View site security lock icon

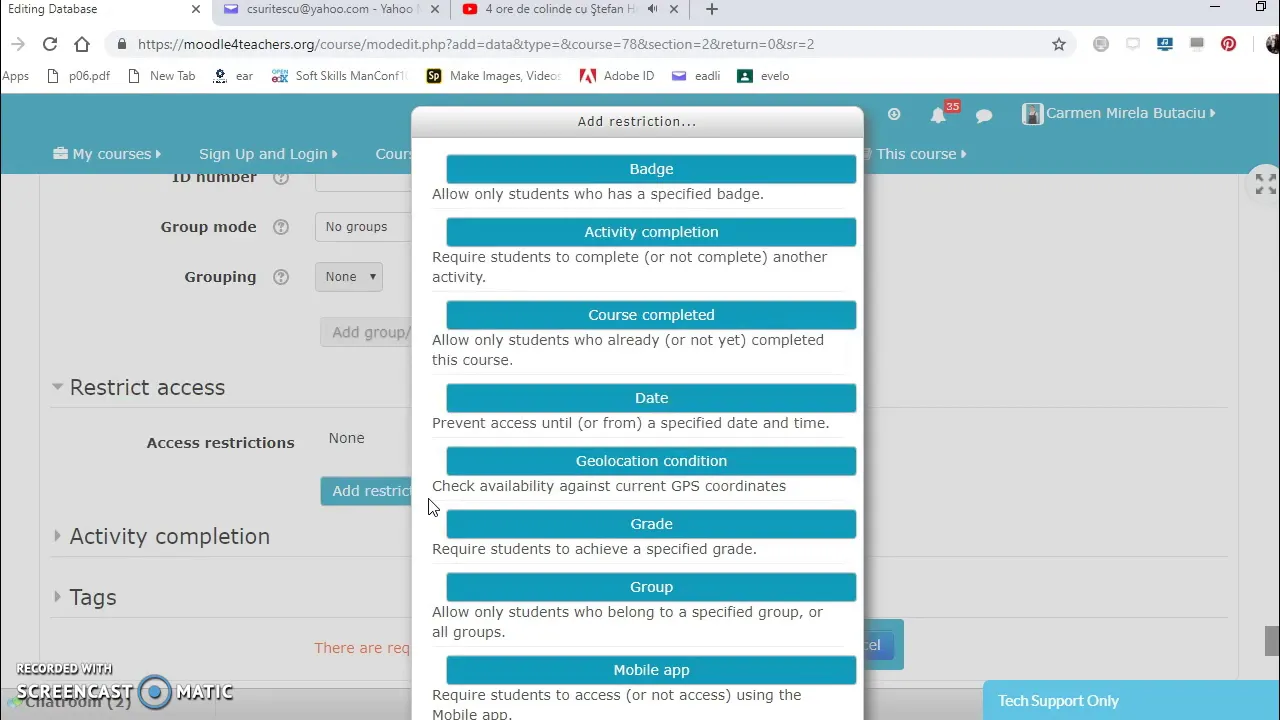tap(122, 44)
